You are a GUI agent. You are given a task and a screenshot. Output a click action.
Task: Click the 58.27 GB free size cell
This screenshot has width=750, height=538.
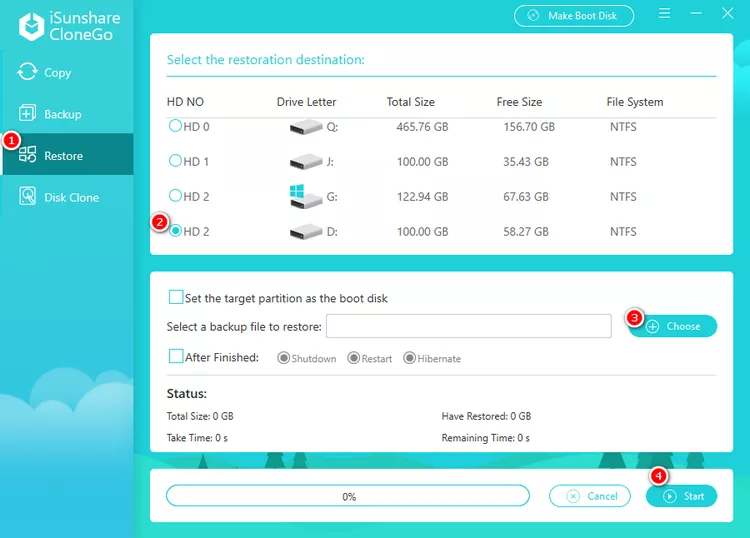(526, 232)
